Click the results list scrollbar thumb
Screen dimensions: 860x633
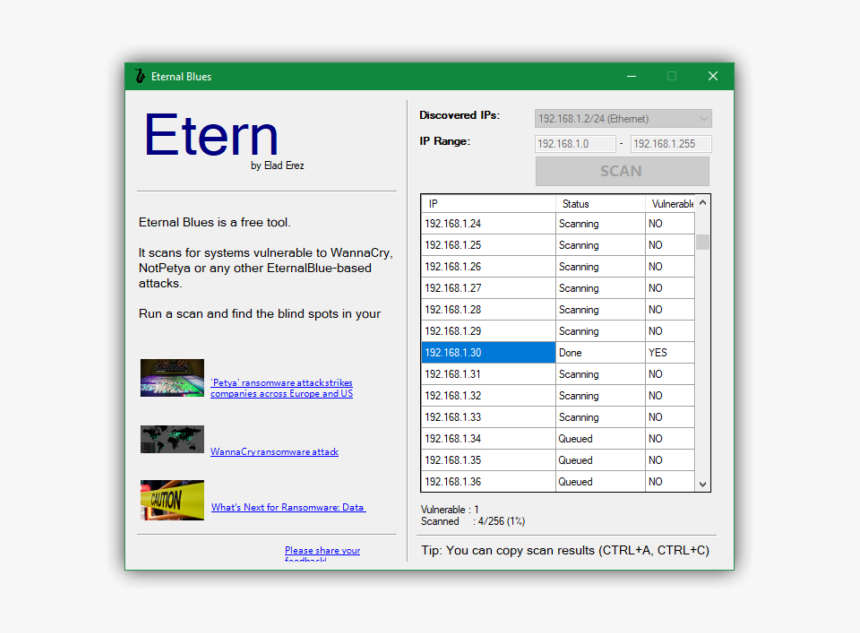[x=703, y=242]
